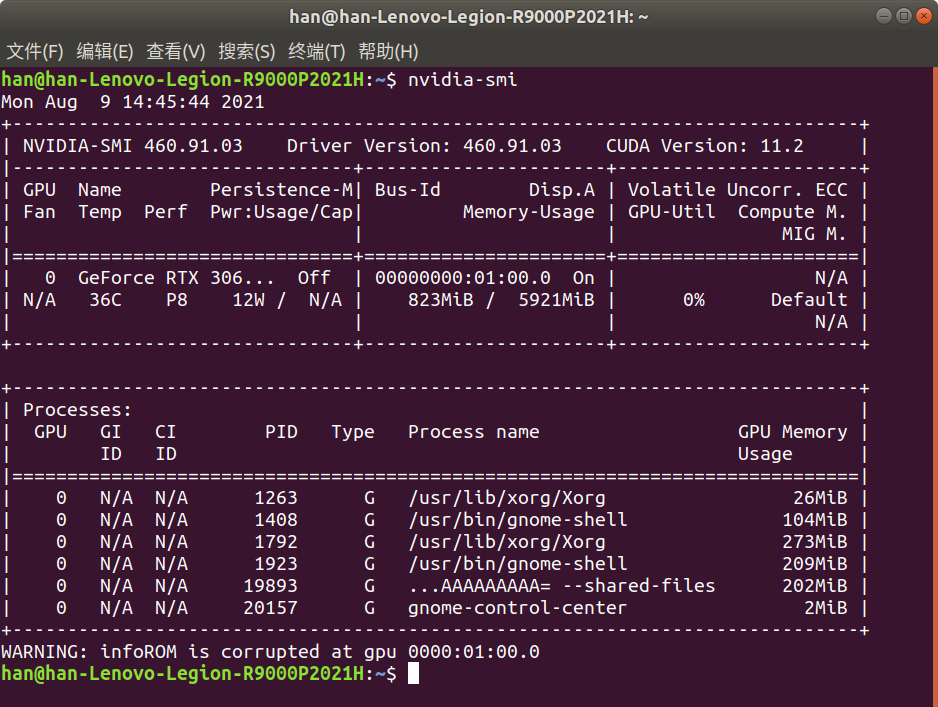Viewport: 938px width, 707px height.
Task: Close the terminal window
Action: (x=924, y=16)
